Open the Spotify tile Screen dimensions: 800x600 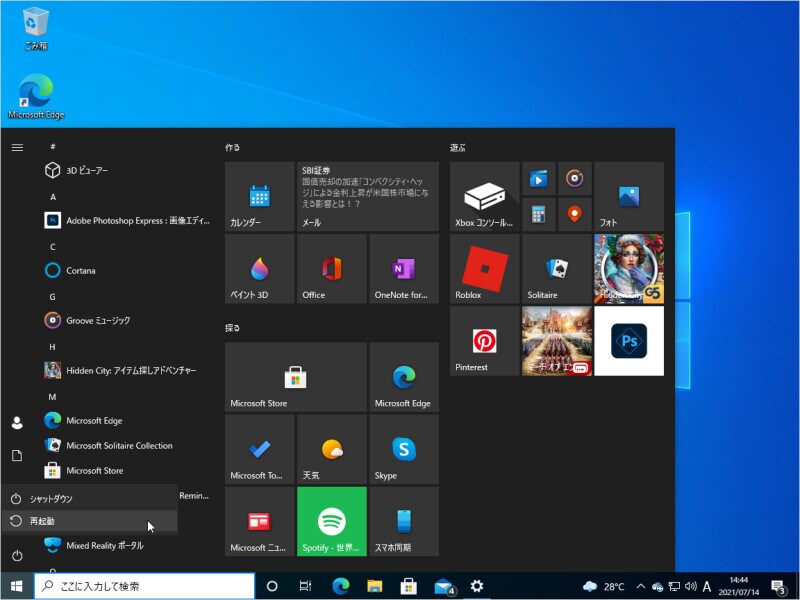coord(330,520)
